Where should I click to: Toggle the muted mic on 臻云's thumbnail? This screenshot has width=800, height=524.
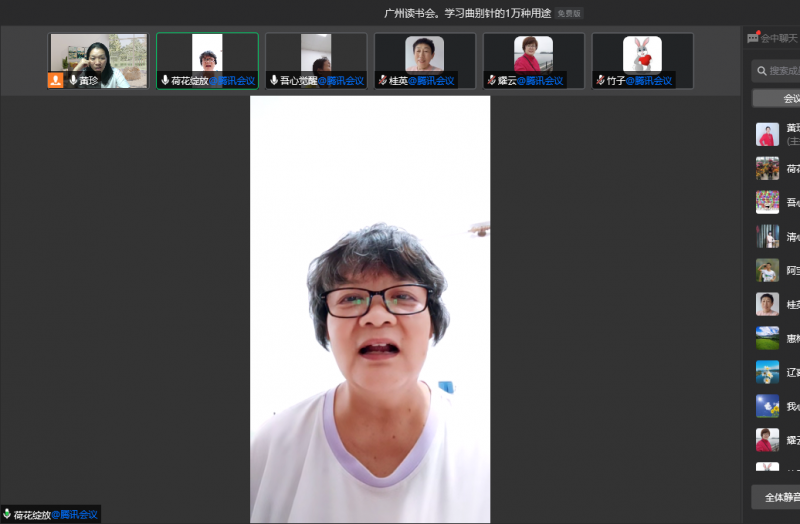pyautogui.click(x=491, y=80)
